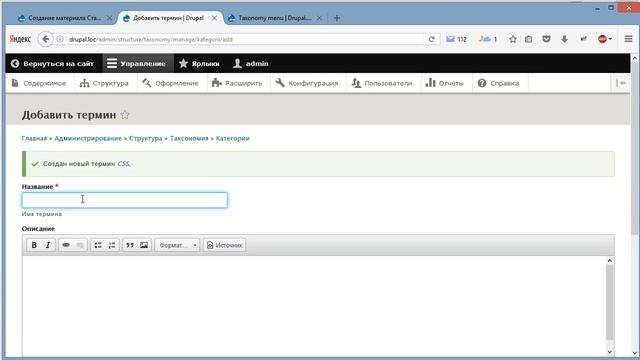Toggle admin toolbar orientation icon
This screenshot has width=640, height=360.
point(621,83)
